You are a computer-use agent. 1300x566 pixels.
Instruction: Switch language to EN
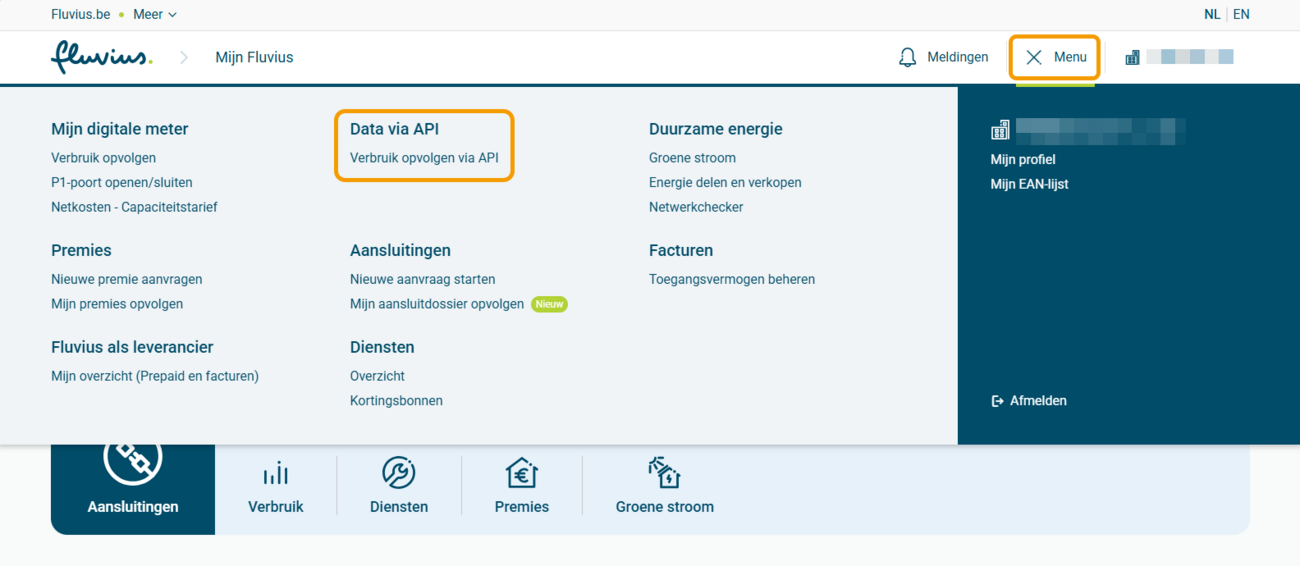1241,15
